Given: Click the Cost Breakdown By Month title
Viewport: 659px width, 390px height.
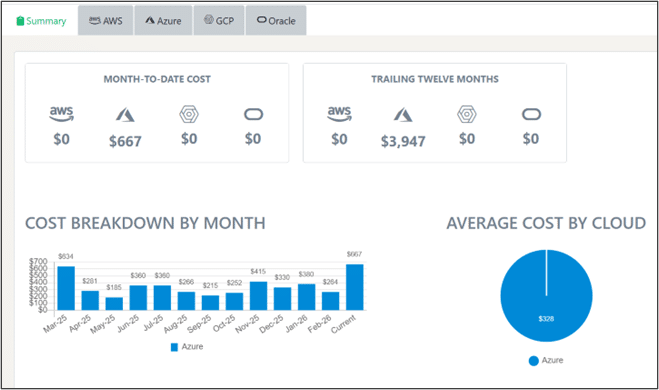Looking at the screenshot, I should [x=145, y=223].
